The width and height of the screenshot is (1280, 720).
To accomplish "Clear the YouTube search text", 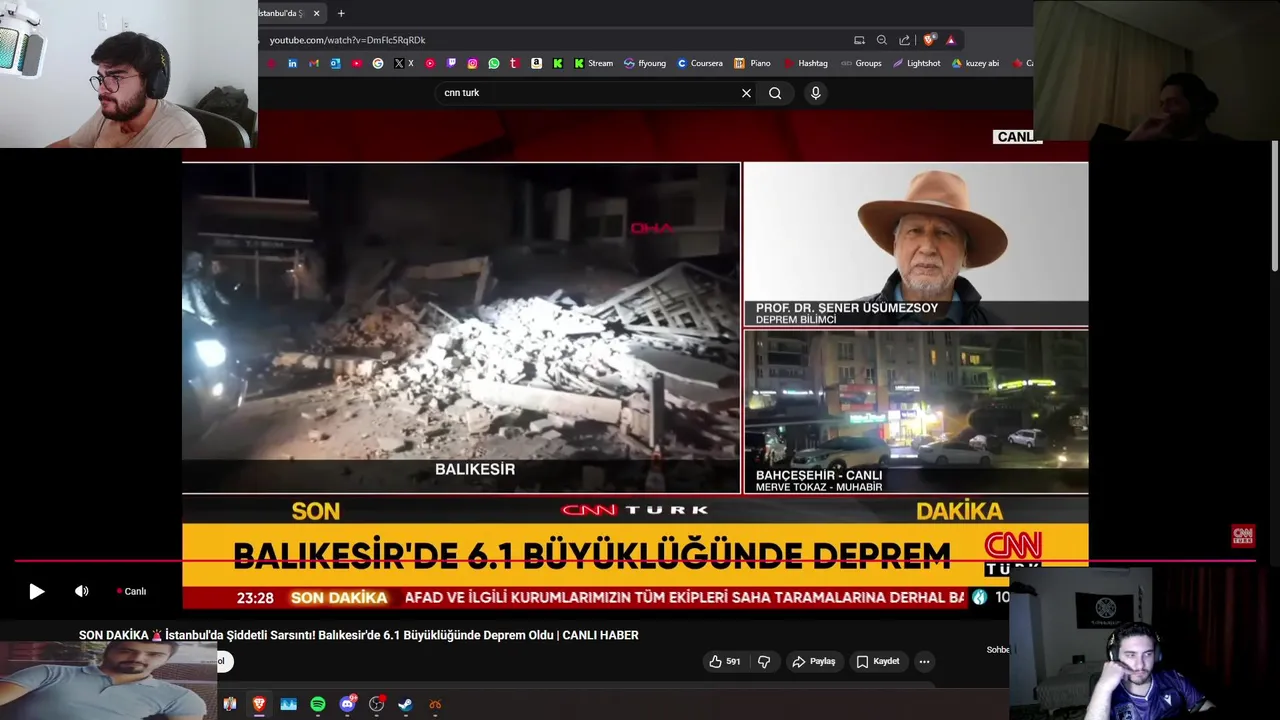I will 746,93.
